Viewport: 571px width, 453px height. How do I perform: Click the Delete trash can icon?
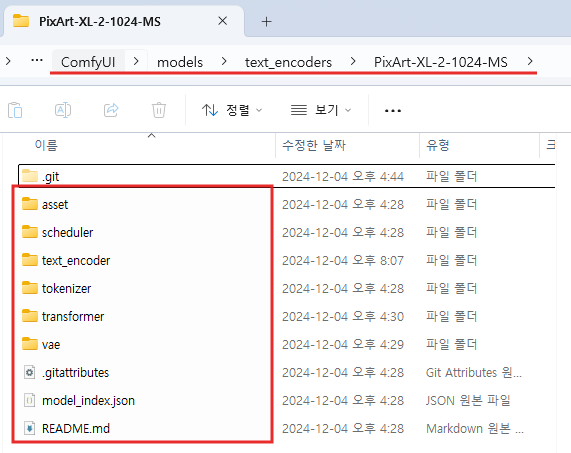point(159,110)
